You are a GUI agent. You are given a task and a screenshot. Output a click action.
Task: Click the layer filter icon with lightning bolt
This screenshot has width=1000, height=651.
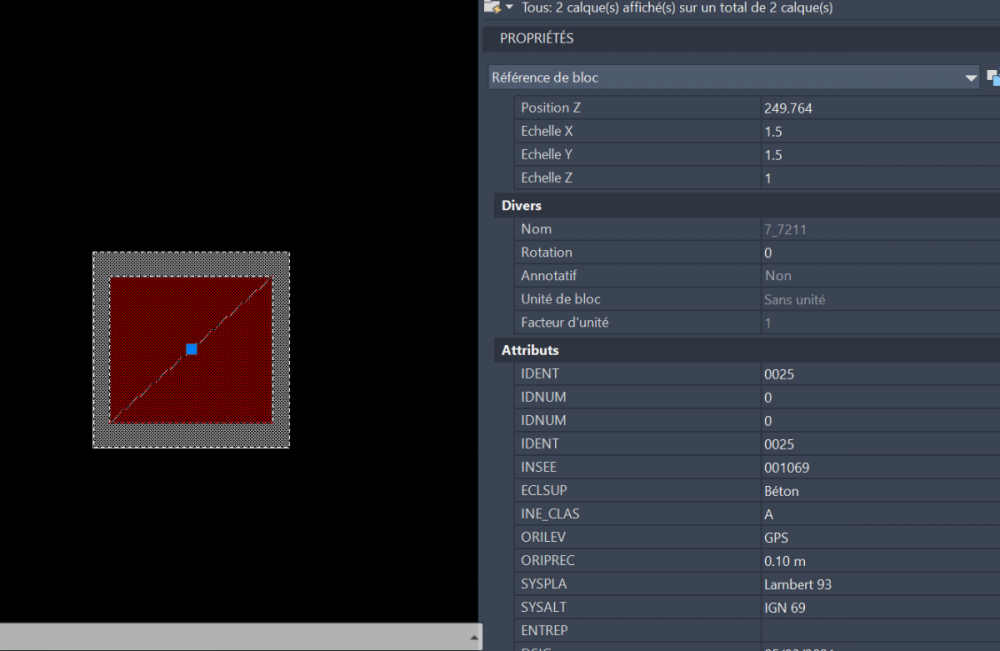pyautogui.click(x=492, y=7)
